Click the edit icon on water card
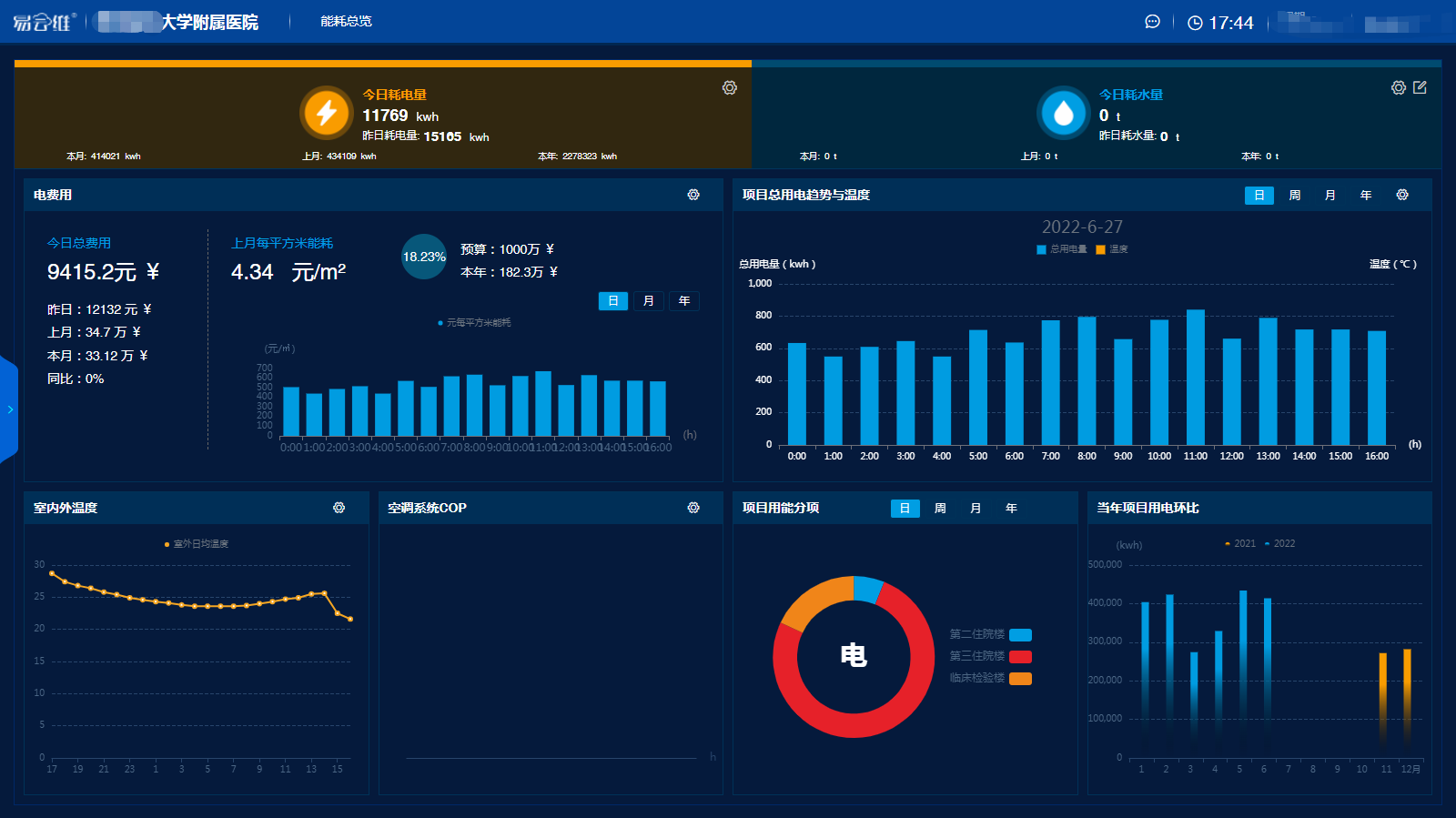This screenshot has height=818, width=1456. pos(1420,87)
